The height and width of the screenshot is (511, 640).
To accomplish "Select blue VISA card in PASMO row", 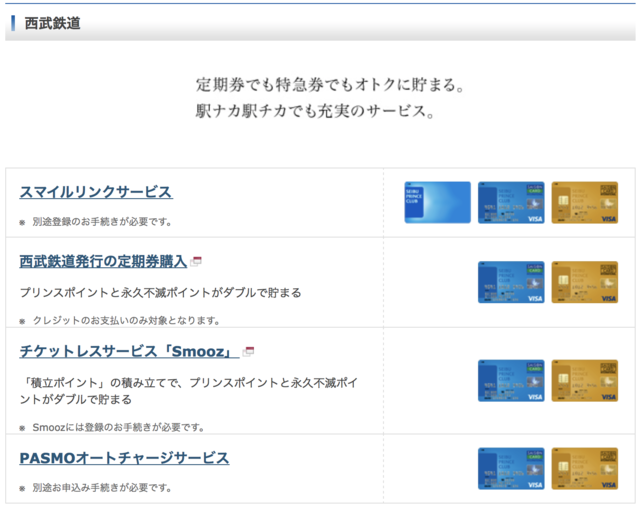I will point(511,469).
